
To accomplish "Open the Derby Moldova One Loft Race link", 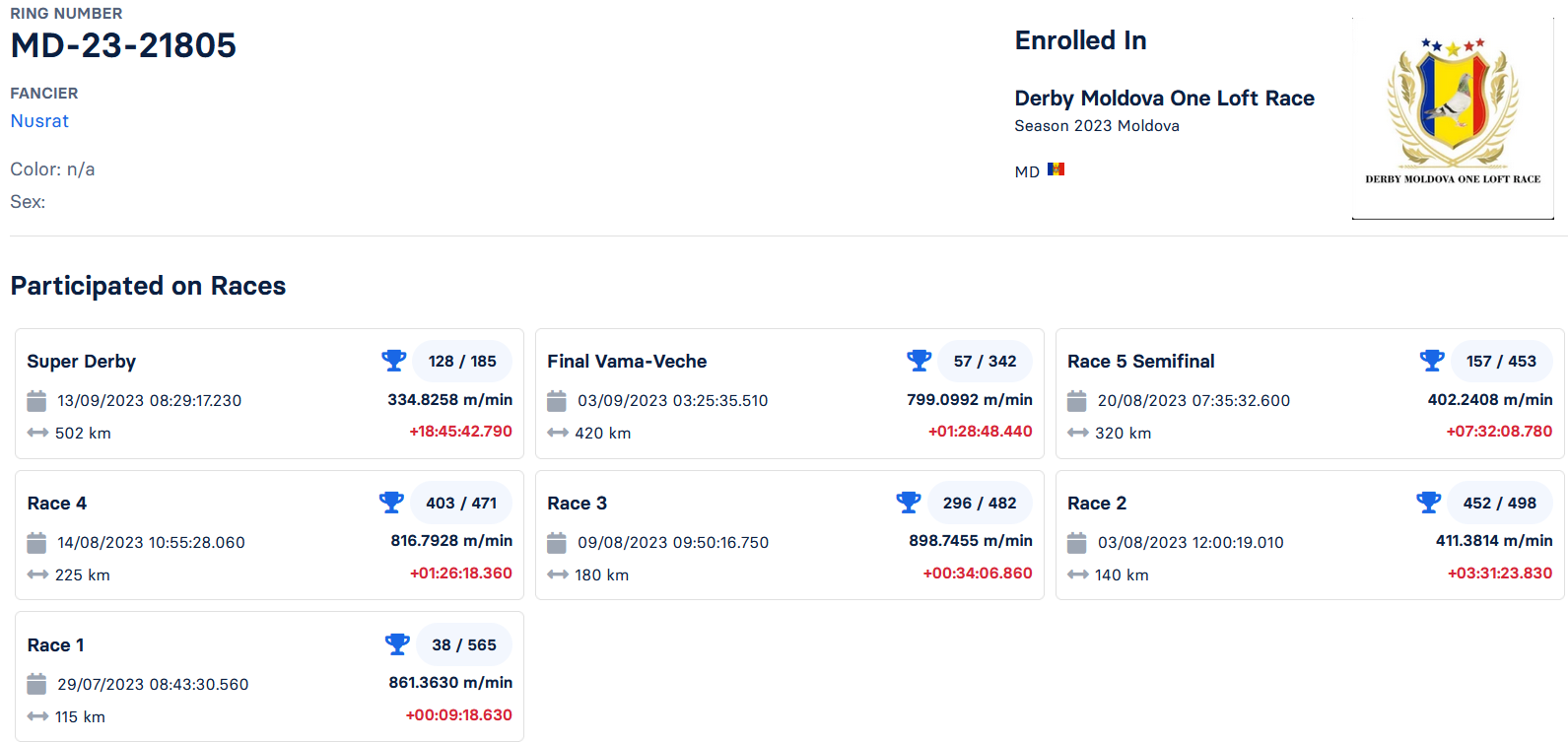I will (x=1164, y=99).
